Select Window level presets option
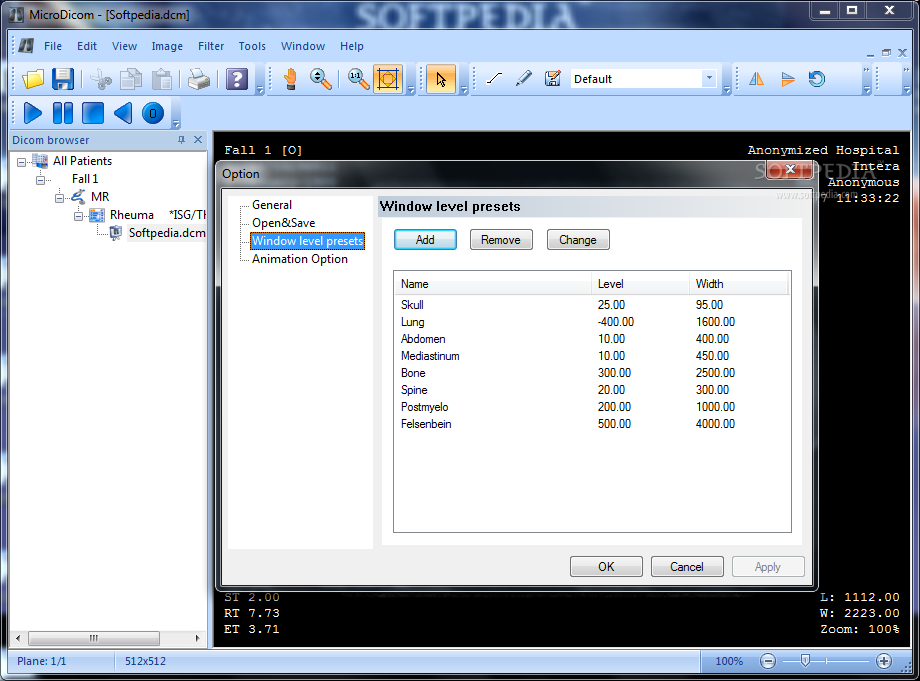The image size is (920, 681). (307, 240)
